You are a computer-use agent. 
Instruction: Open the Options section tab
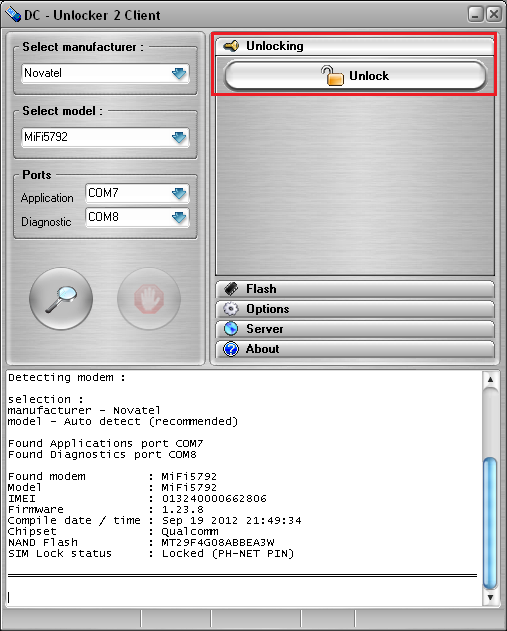[355, 309]
